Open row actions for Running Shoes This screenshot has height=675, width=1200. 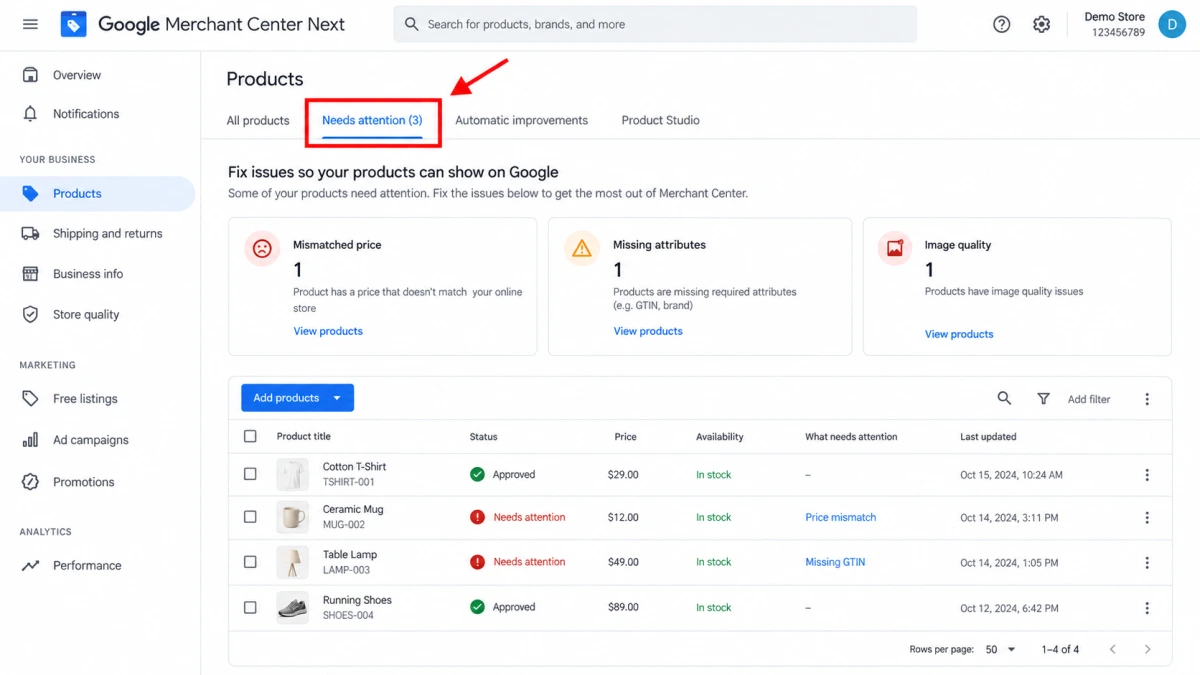click(1147, 607)
